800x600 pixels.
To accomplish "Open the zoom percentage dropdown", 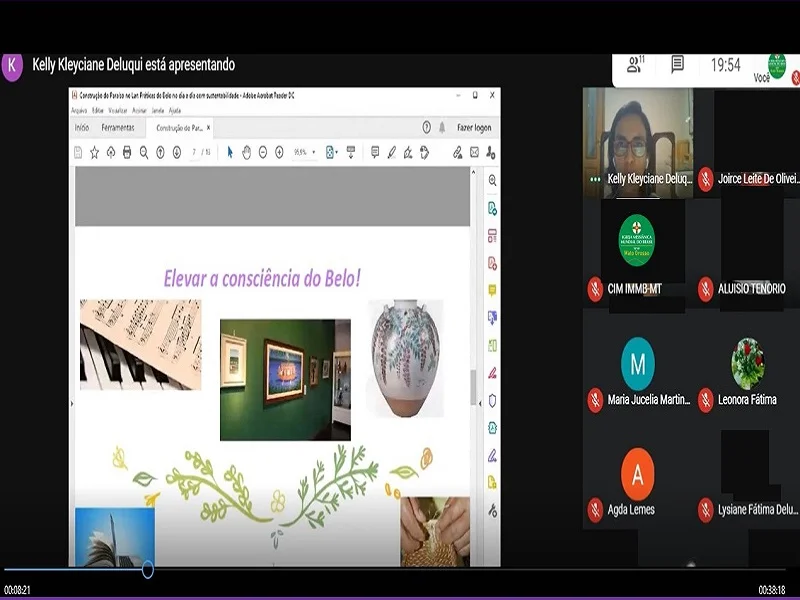I will click(313, 153).
